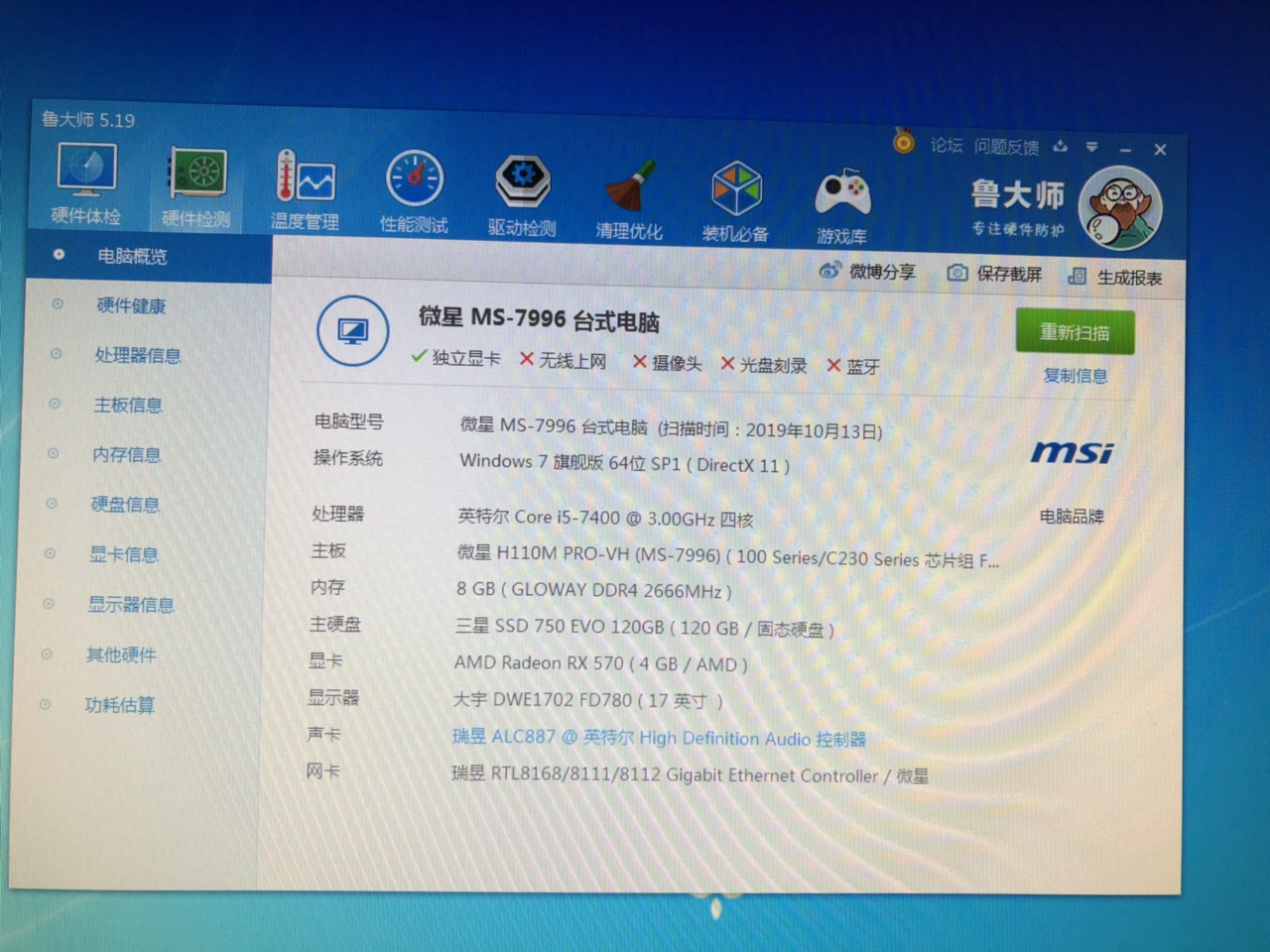
Task: Select 其他硬件 in the sidebar
Action: coord(121,654)
